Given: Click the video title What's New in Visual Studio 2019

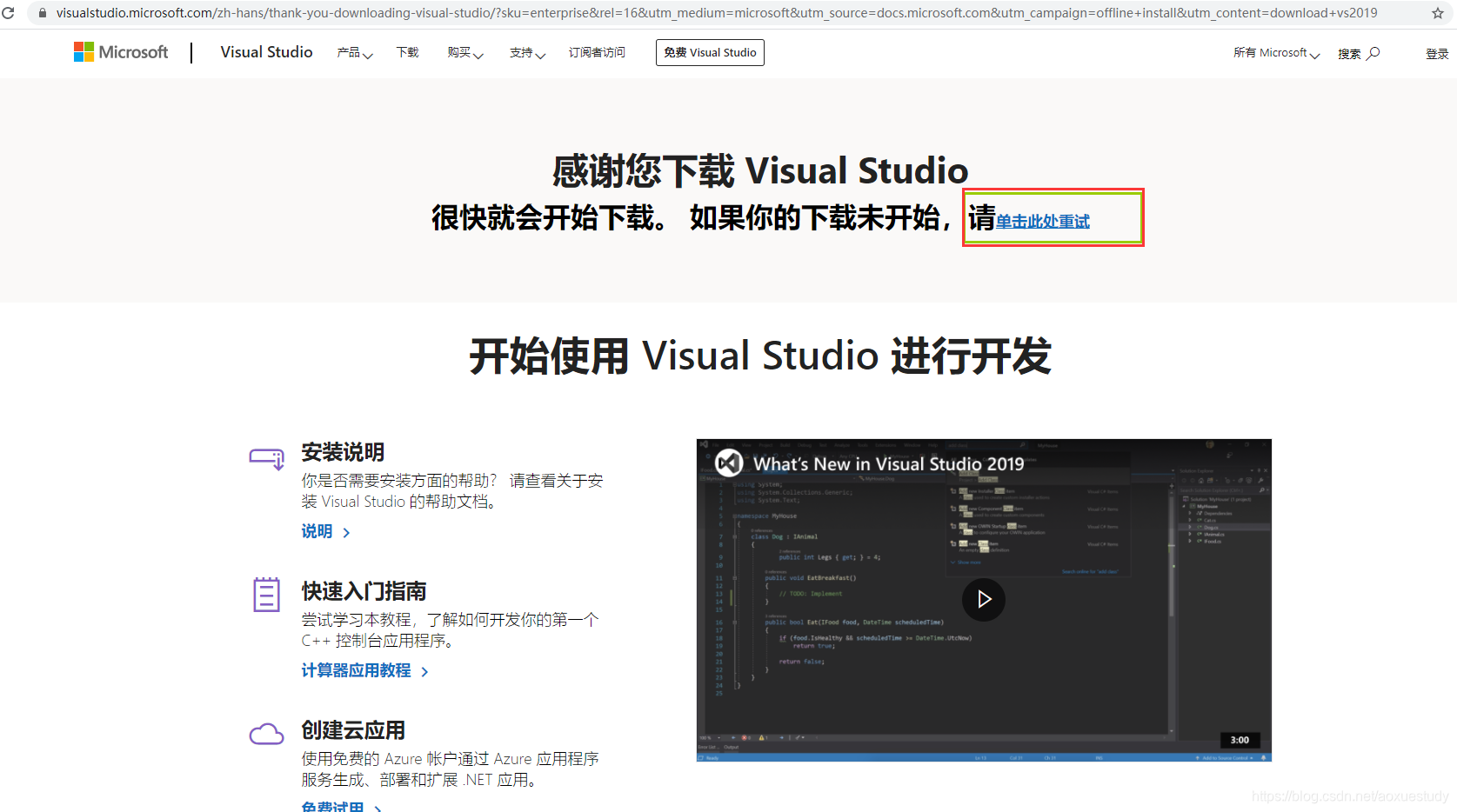Looking at the screenshot, I should pos(889,464).
